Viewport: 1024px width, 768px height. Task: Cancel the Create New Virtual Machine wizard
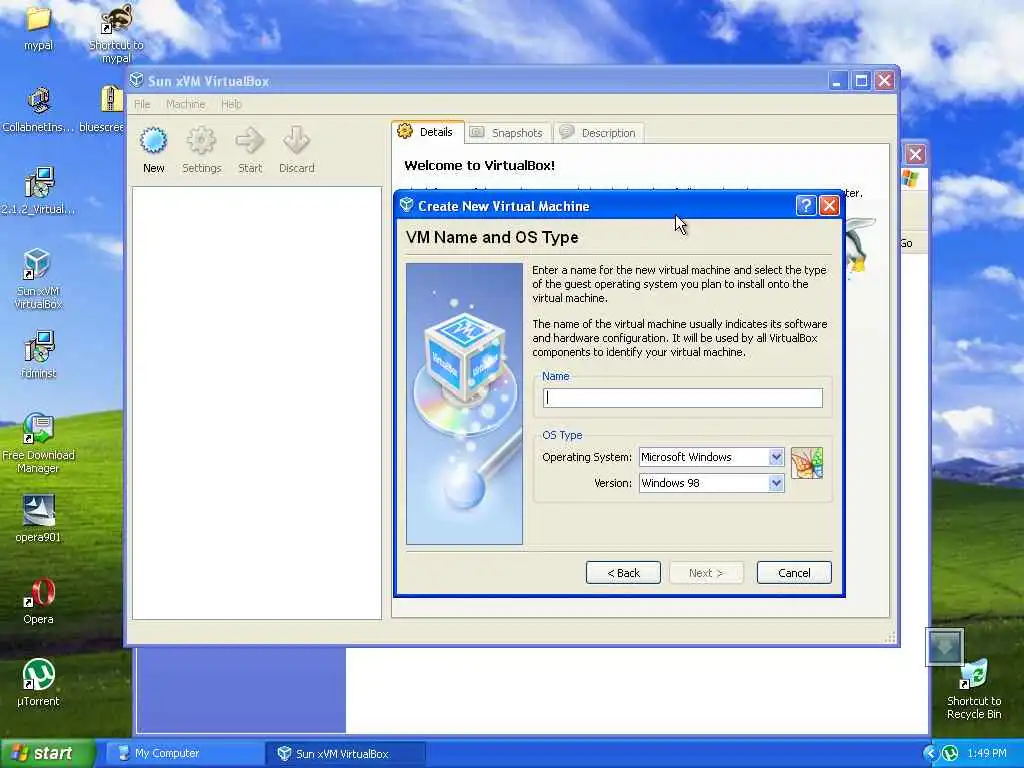pyautogui.click(x=794, y=573)
